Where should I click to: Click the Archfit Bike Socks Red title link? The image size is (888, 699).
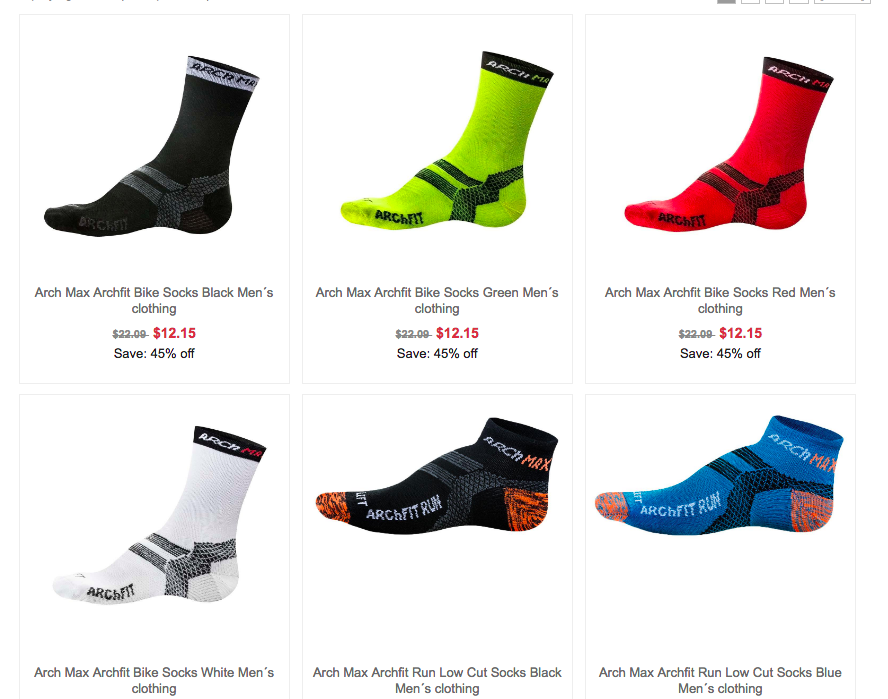[720, 300]
